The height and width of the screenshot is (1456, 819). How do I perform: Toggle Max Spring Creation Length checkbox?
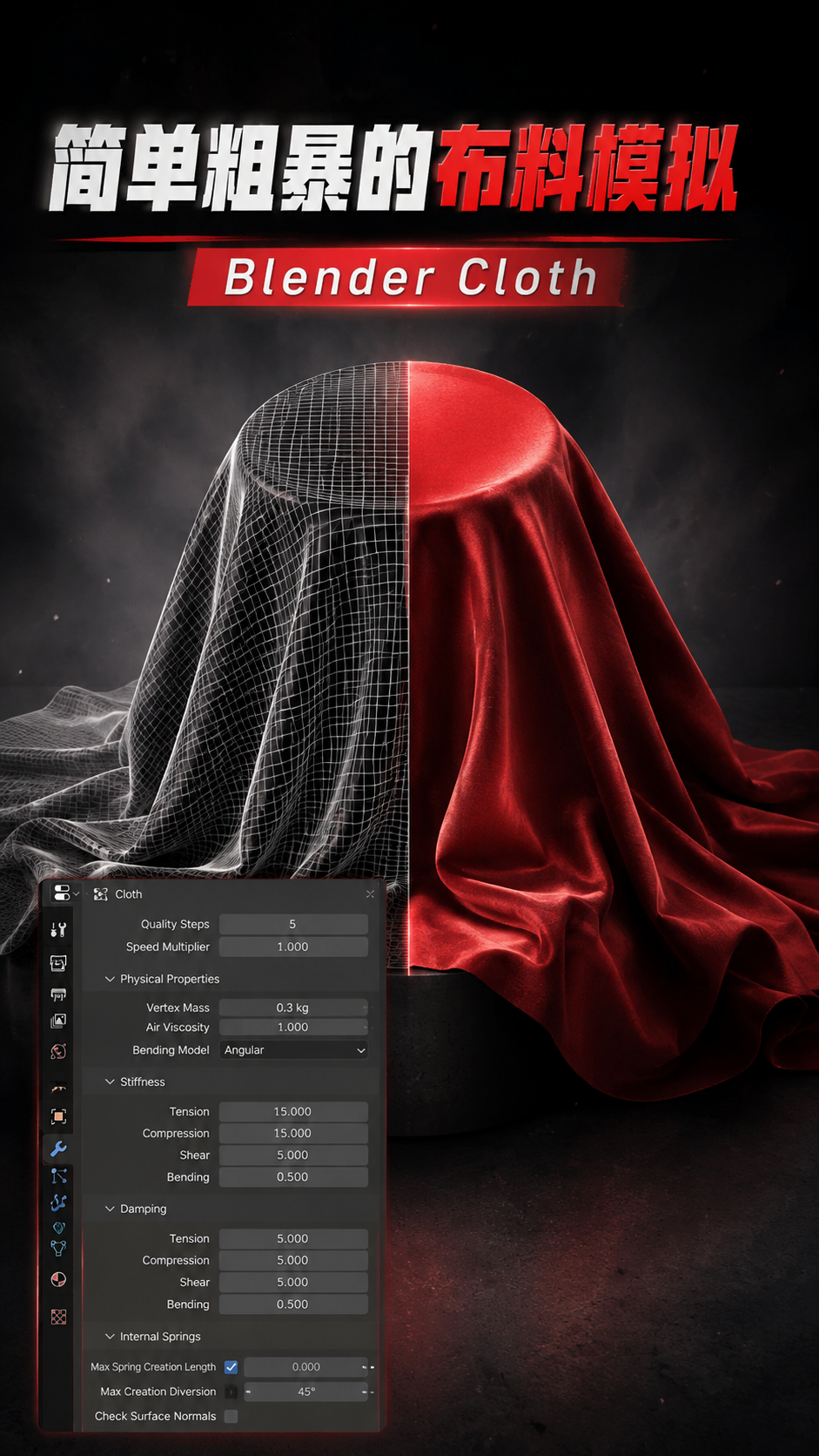(x=231, y=1367)
